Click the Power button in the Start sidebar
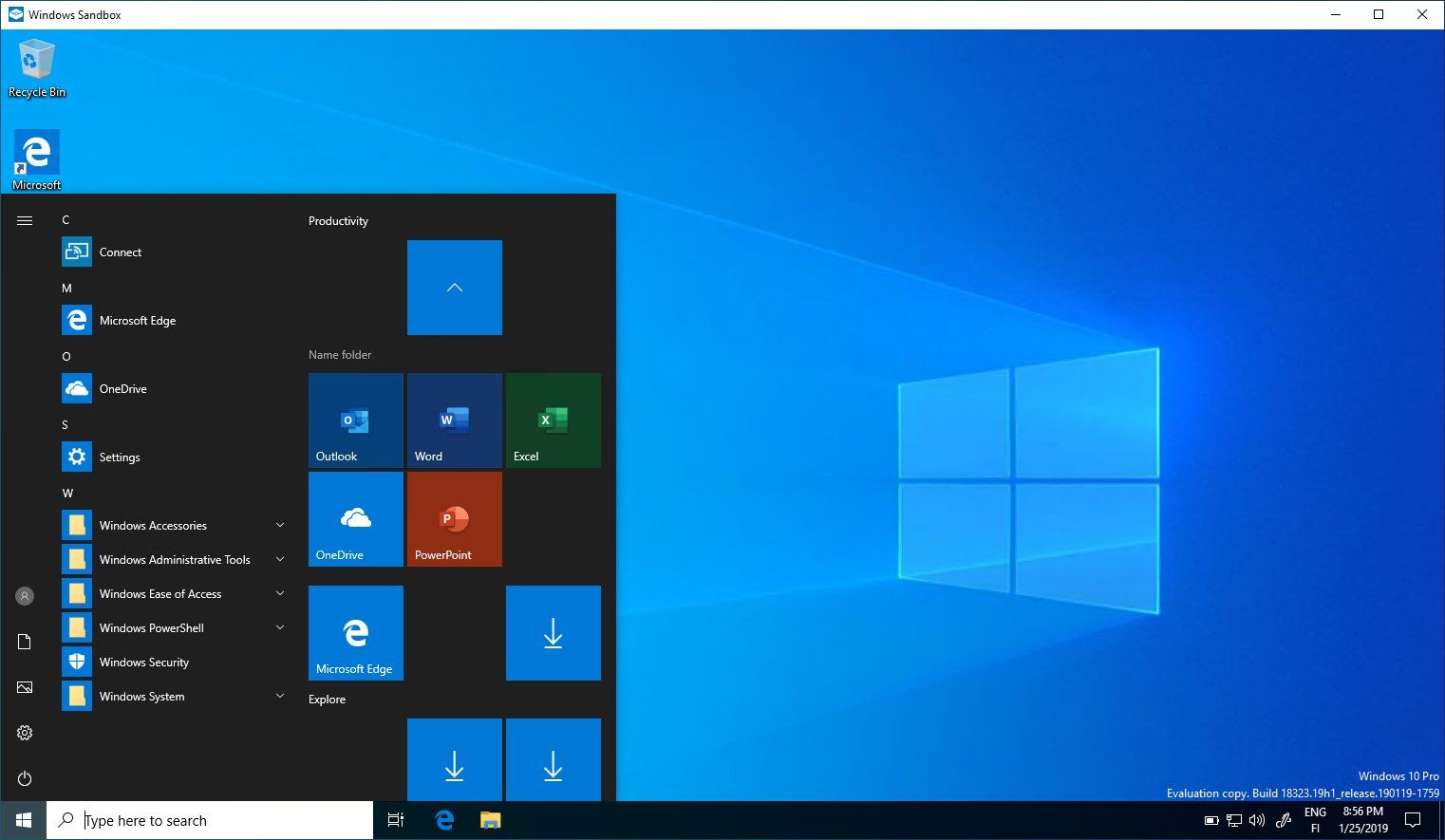1445x840 pixels. (25, 778)
